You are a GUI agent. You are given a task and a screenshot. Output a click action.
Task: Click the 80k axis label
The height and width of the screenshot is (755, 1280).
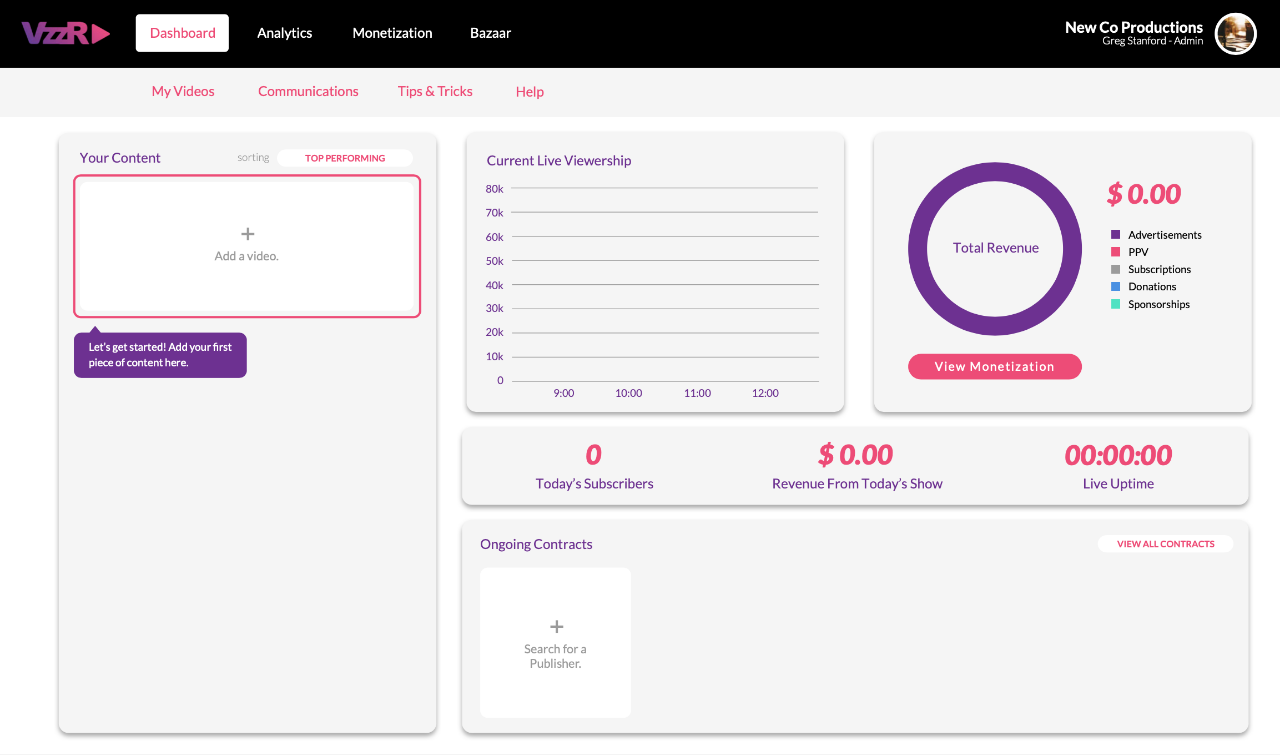coord(494,189)
